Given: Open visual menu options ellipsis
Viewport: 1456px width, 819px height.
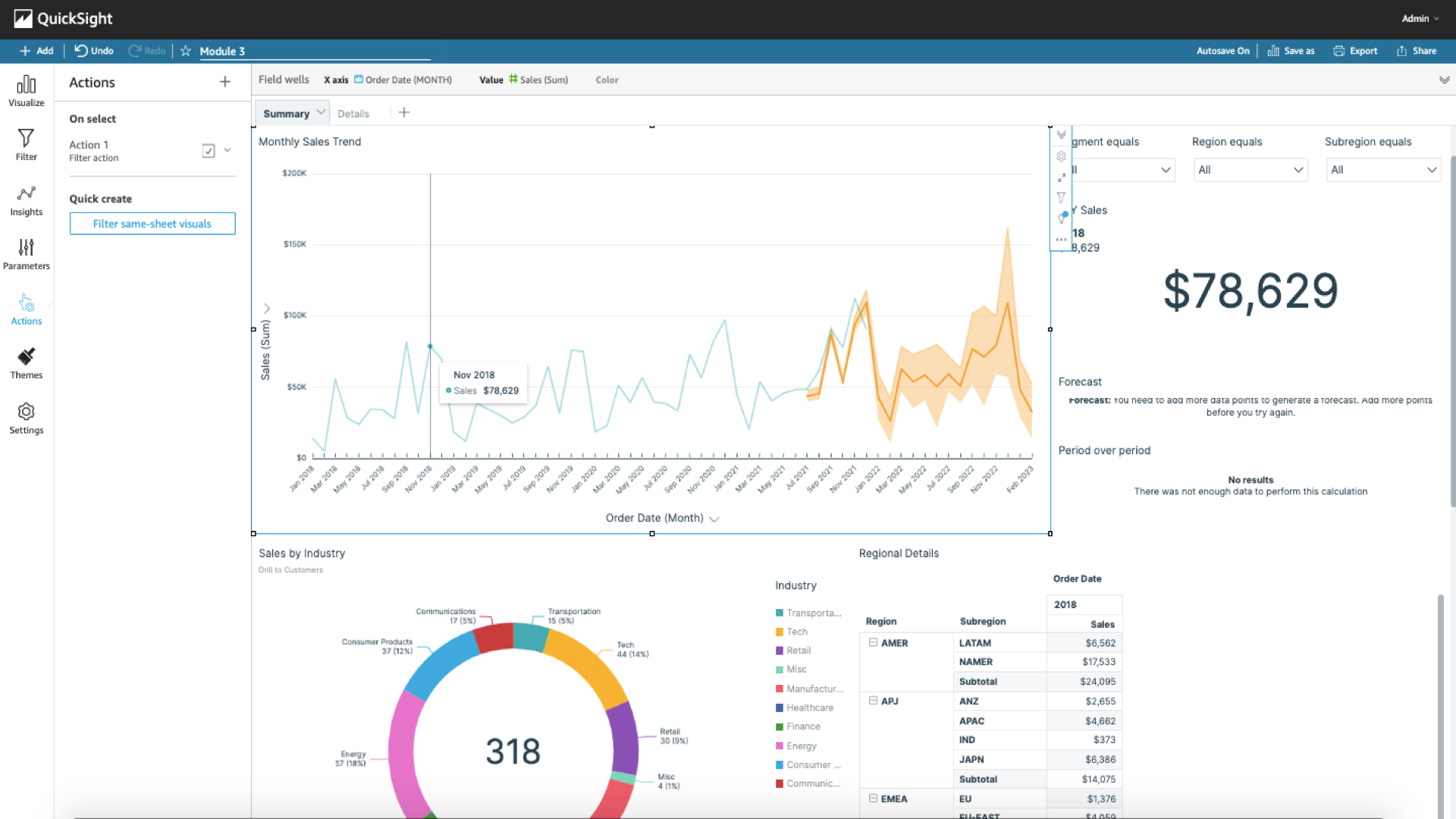Looking at the screenshot, I should click(x=1062, y=240).
